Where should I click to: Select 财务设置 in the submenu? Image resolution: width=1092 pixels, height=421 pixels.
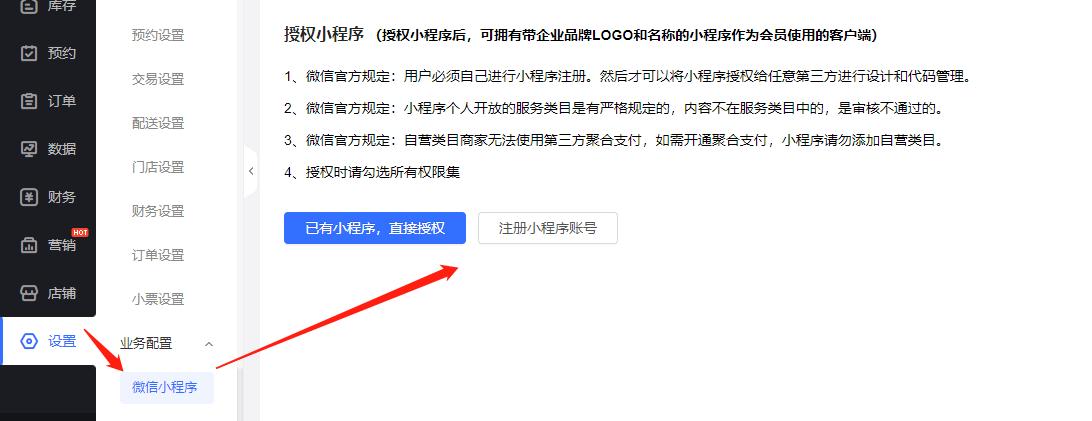pos(158,211)
